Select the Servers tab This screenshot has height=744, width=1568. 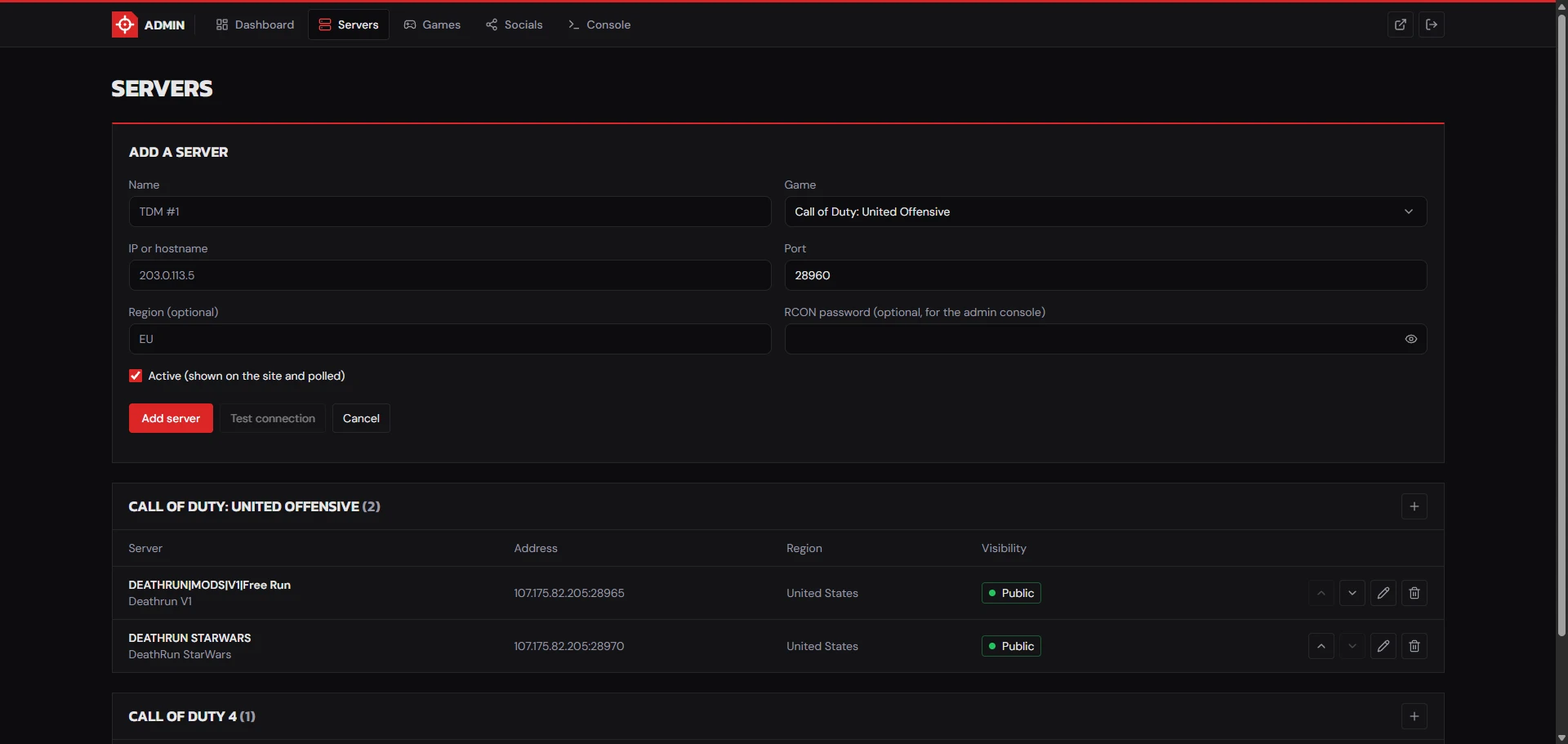coord(349,25)
